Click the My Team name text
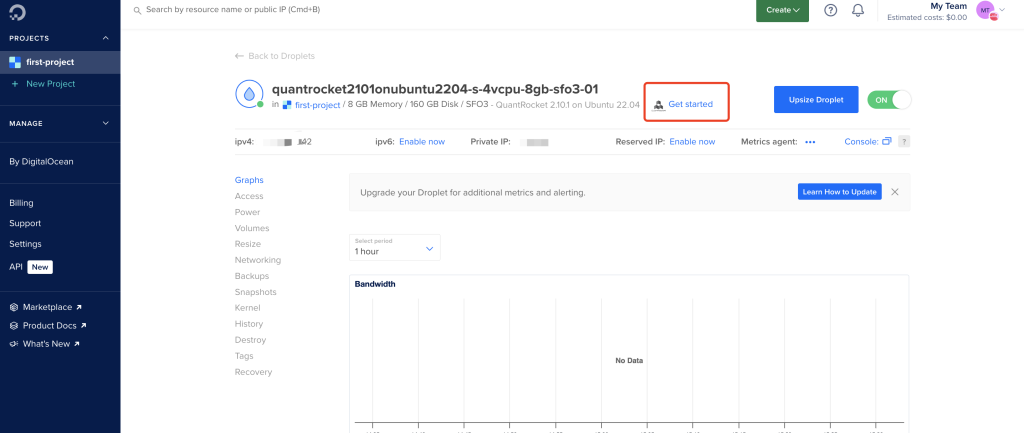The height and width of the screenshot is (433, 1024). pyautogui.click(x=948, y=7)
